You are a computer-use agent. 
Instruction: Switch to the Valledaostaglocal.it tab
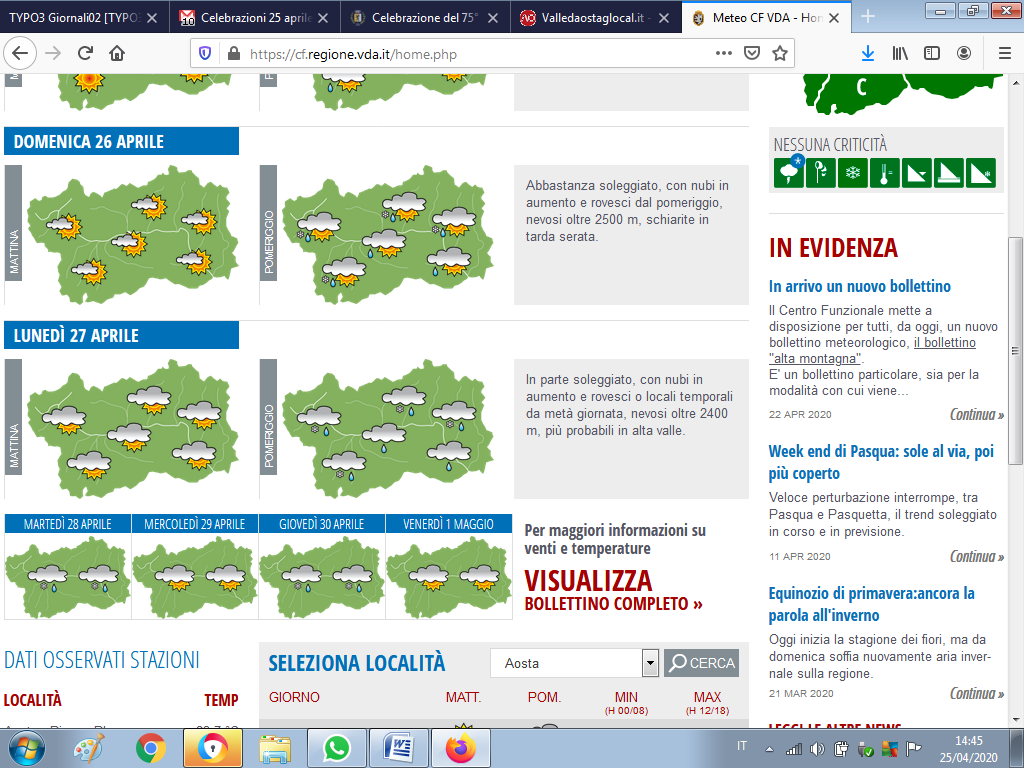click(597, 17)
